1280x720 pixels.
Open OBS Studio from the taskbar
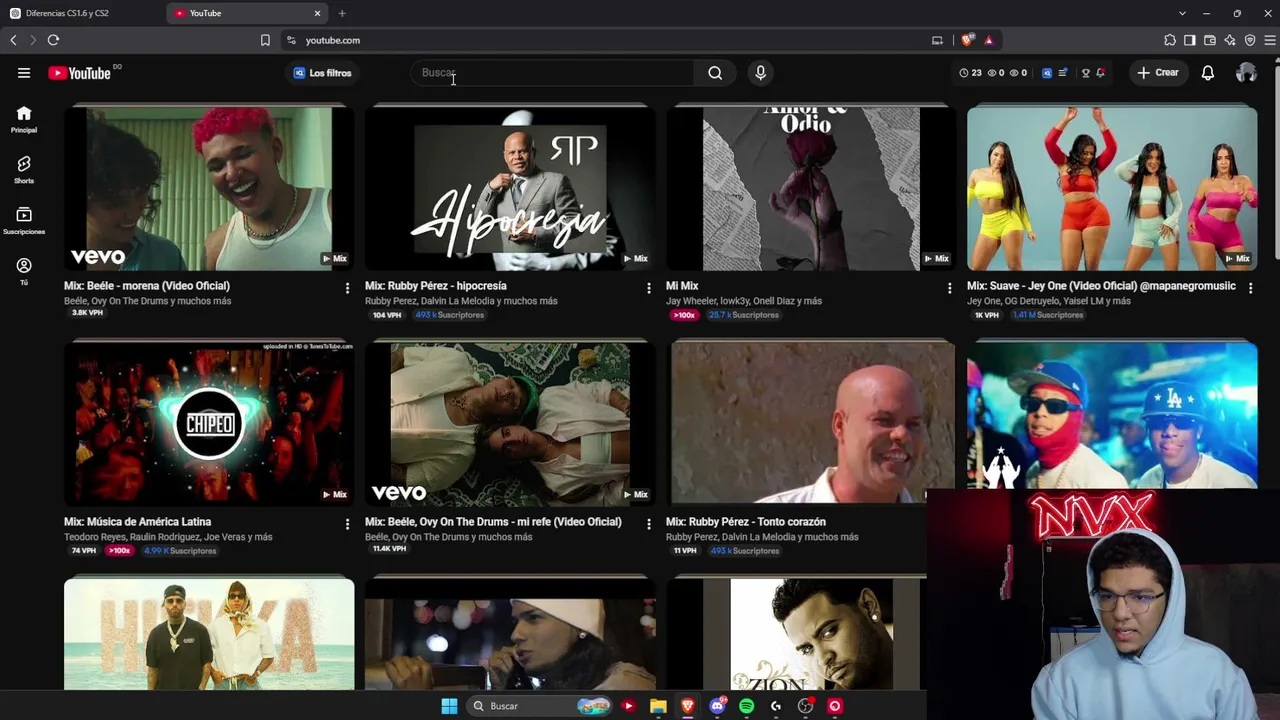click(805, 706)
